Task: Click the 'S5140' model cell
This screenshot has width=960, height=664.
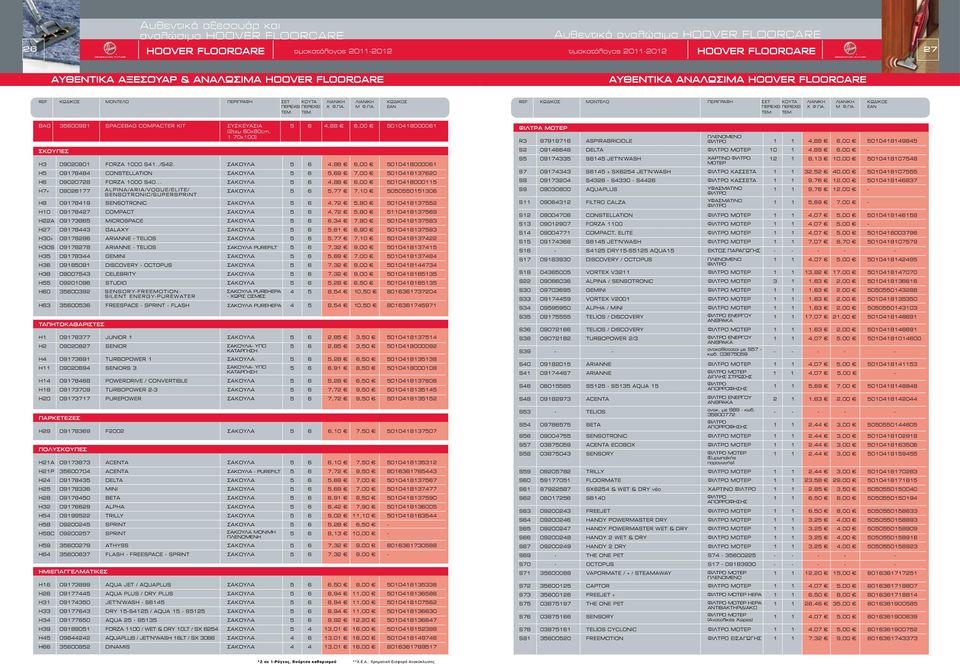Action: [x=595, y=498]
